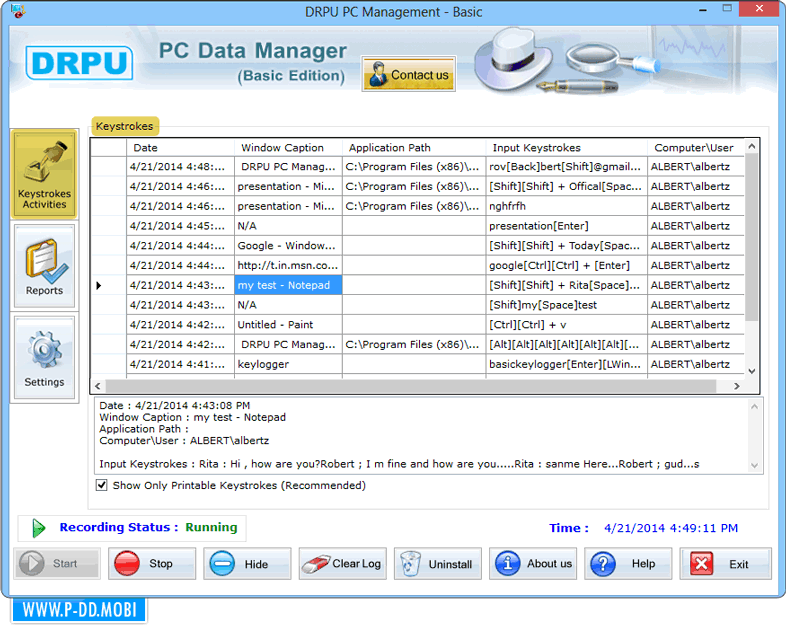Minimize the DRPU PC Management window
This screenshot has height=626, width=786.
point(703,10)
